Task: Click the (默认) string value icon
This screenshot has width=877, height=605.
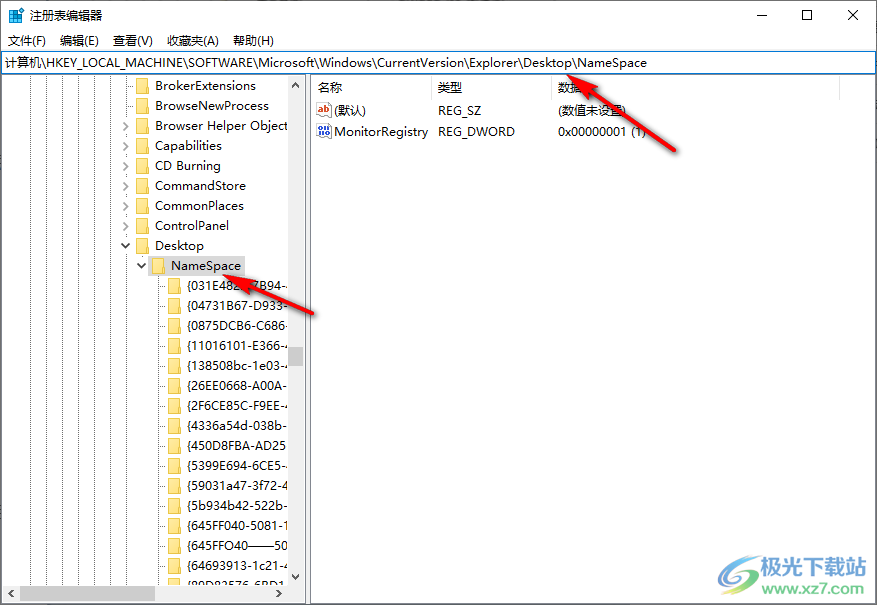Action: pyautogui.click(x=324, y=110)
